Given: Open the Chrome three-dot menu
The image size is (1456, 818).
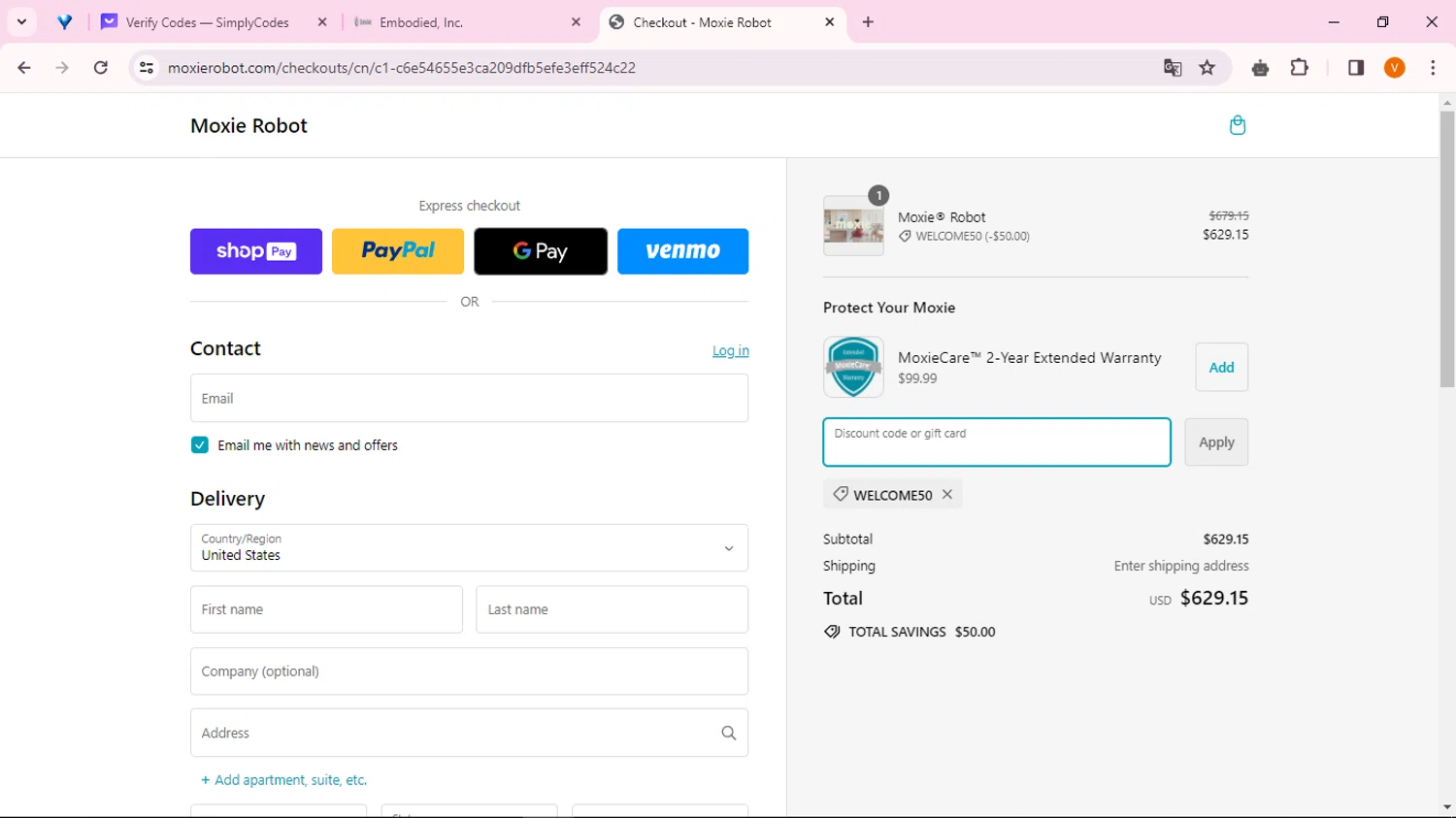Looking at the screenshot, I should tap(1433, 68).
